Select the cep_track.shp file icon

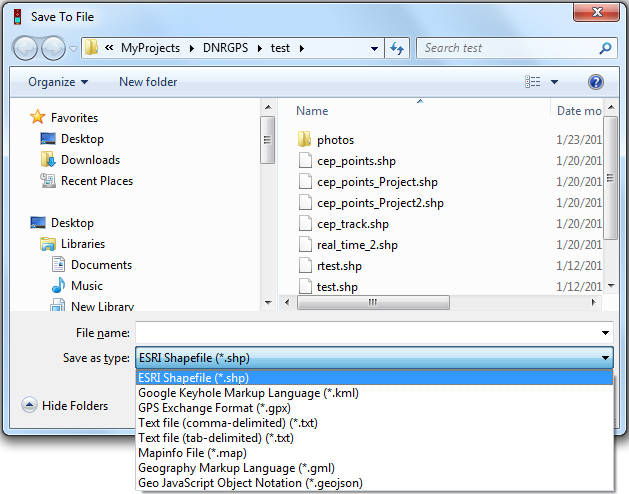tap(305, 224)
